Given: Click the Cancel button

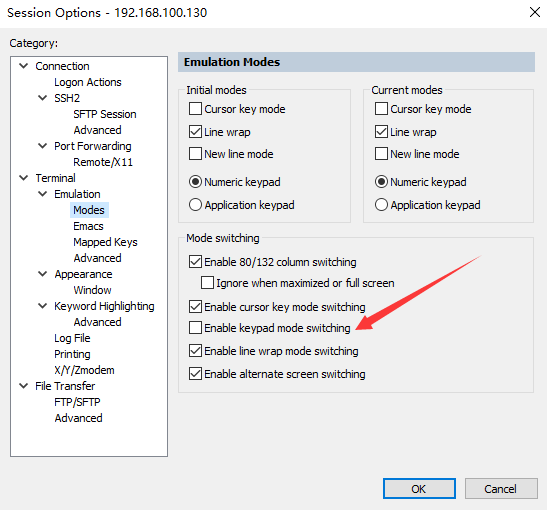Looking at the screenshot, I should [x=501, y=489].
